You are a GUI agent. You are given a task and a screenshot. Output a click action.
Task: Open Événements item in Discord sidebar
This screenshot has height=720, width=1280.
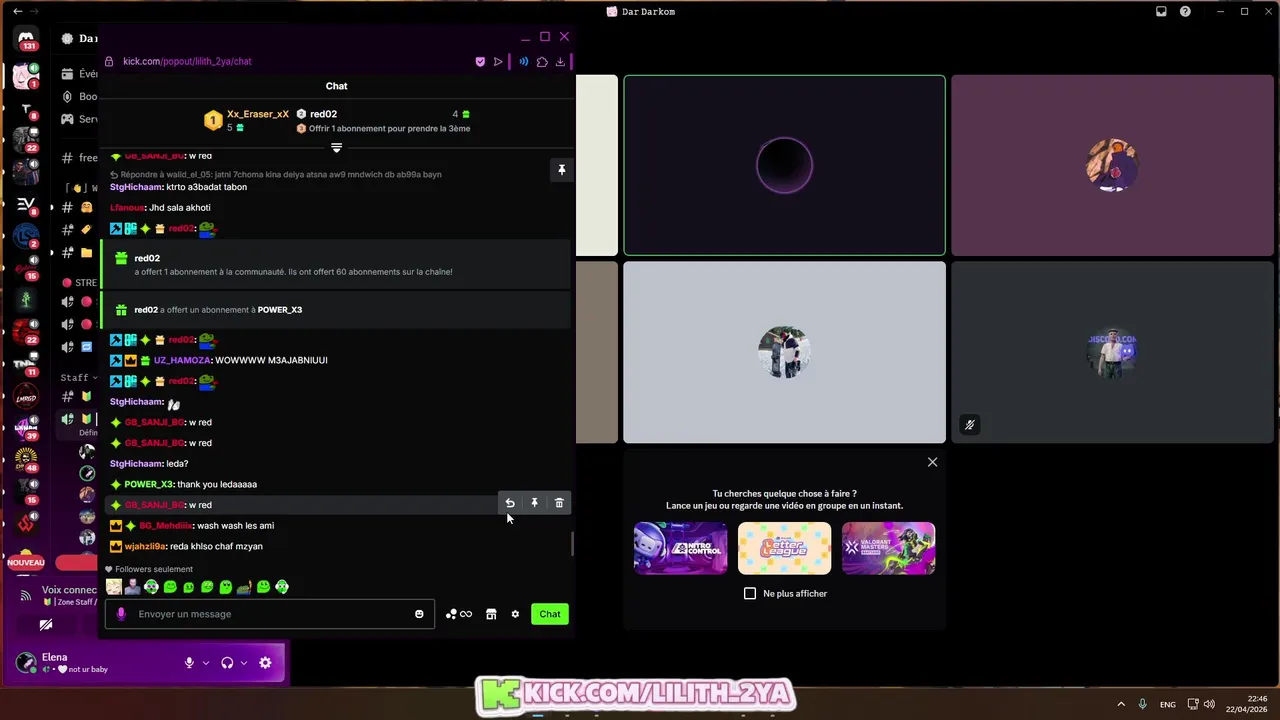point(79,74)
